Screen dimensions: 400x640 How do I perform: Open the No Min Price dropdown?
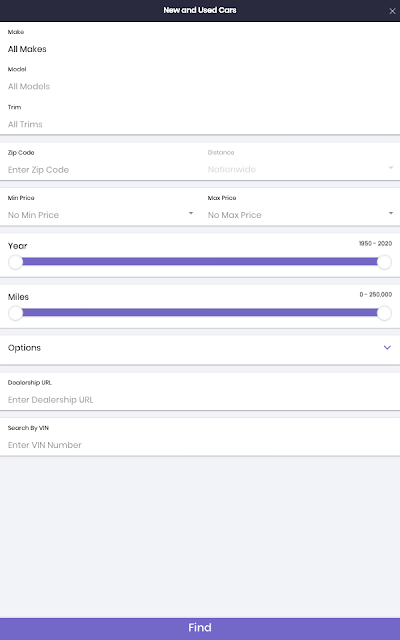pos(100,215)
